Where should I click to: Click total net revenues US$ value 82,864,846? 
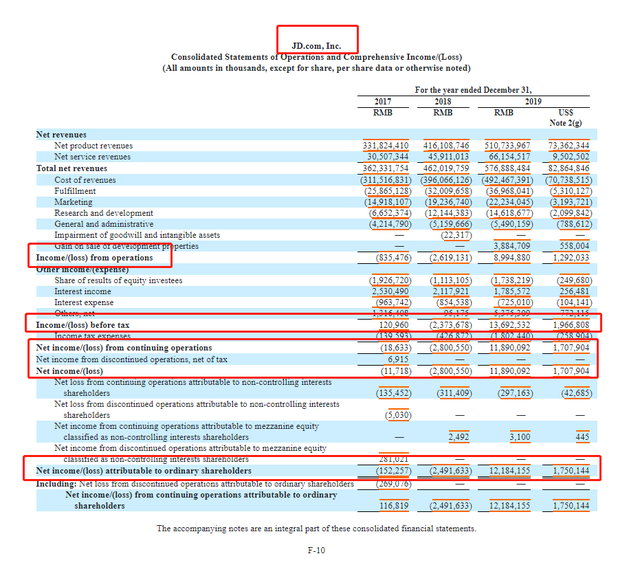pos(568,168)
